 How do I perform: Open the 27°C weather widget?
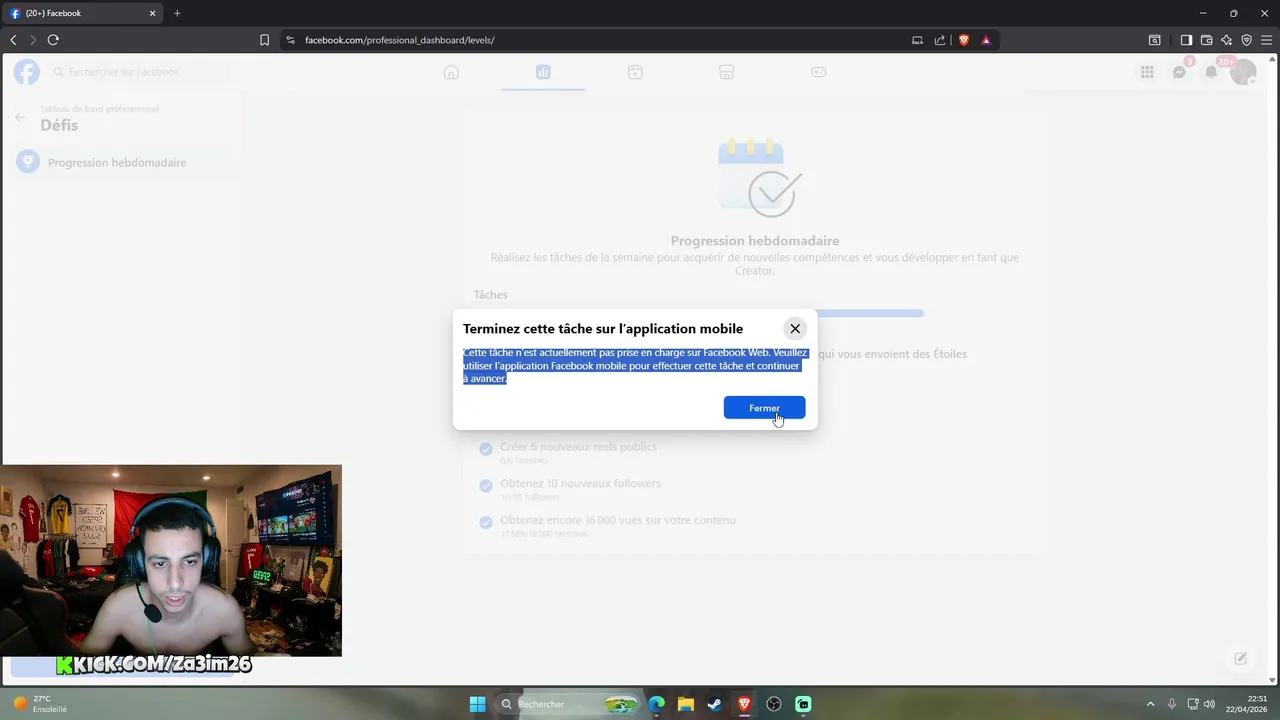tap(40, 704)
